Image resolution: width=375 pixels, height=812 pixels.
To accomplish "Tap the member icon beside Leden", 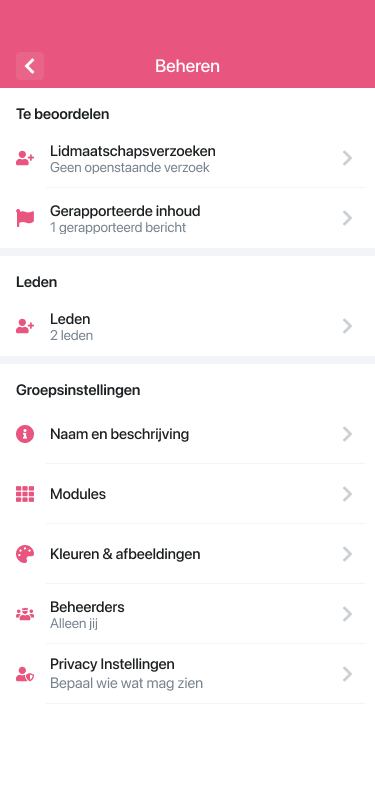I will (25, 326).
